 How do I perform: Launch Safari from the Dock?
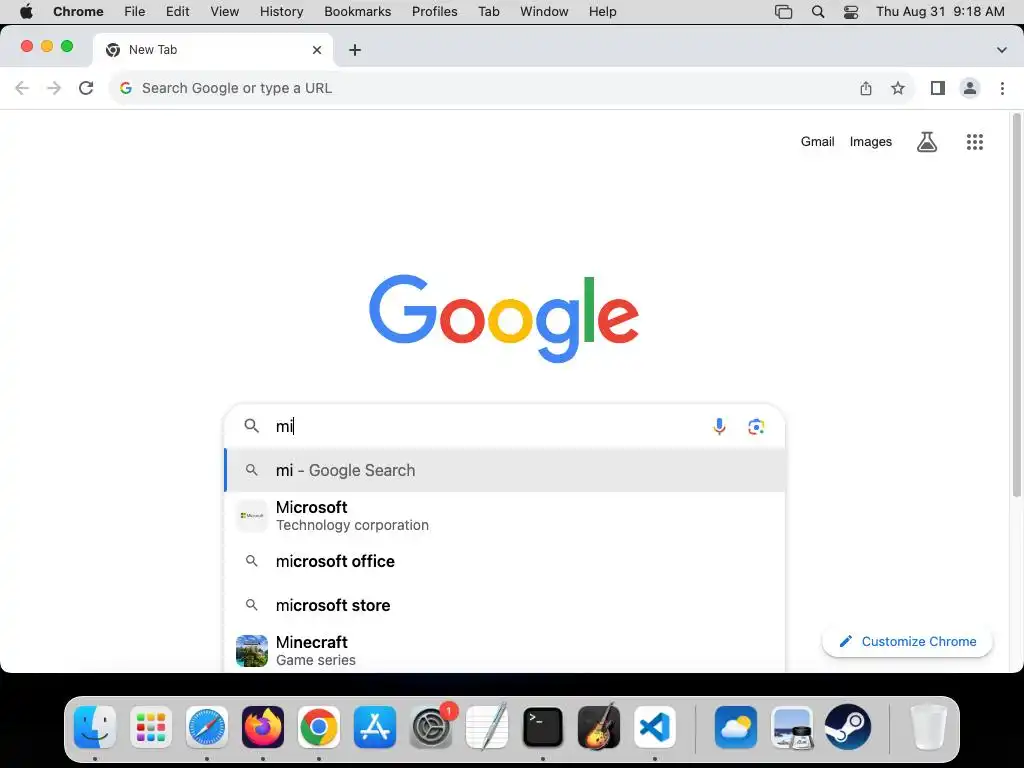point(207,727)
